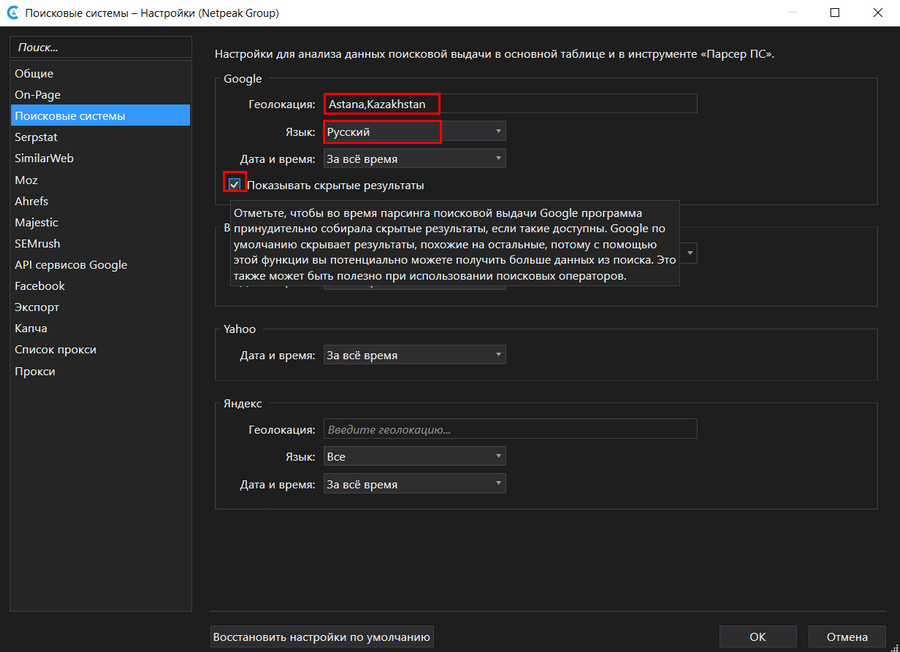This screenshot has width=900, height=652.
Task: Open the Moz settings section
Action: [100, 180]
